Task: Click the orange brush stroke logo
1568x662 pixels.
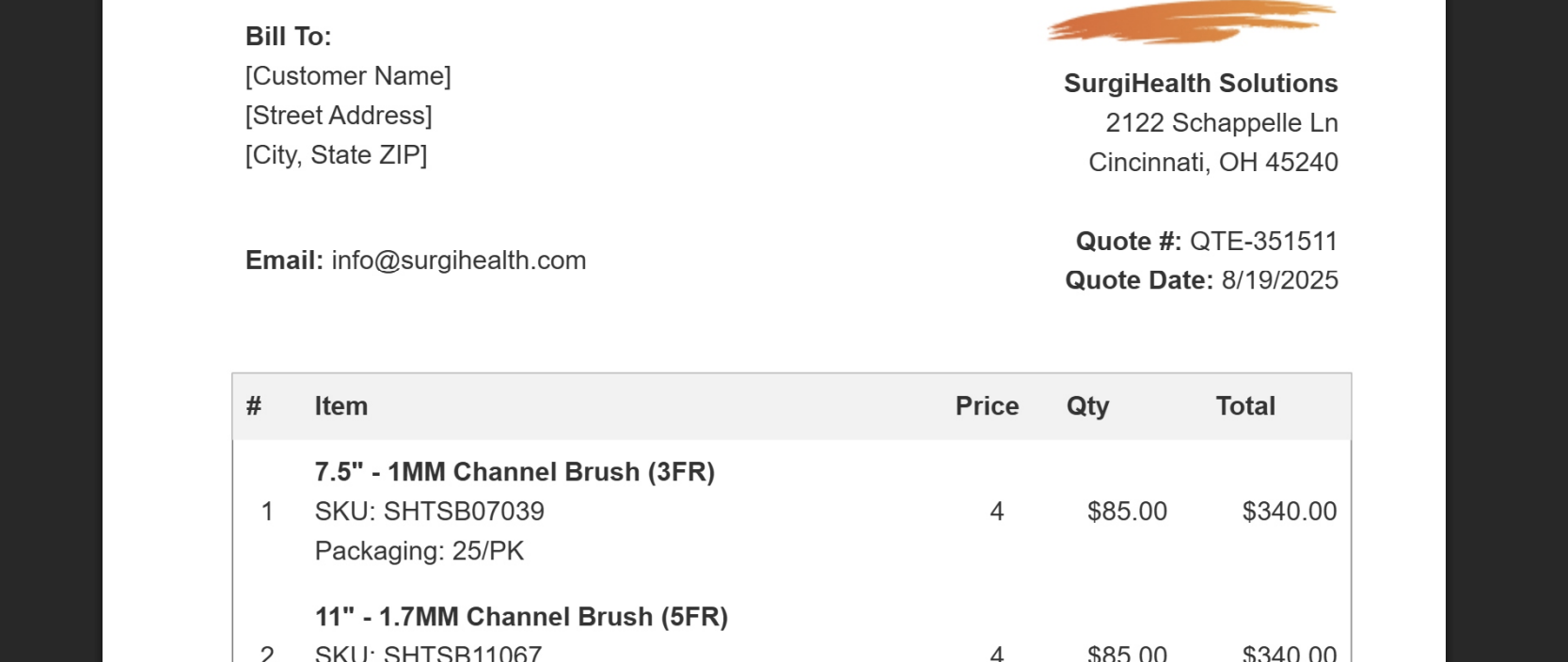Action: coord(1192,22)
